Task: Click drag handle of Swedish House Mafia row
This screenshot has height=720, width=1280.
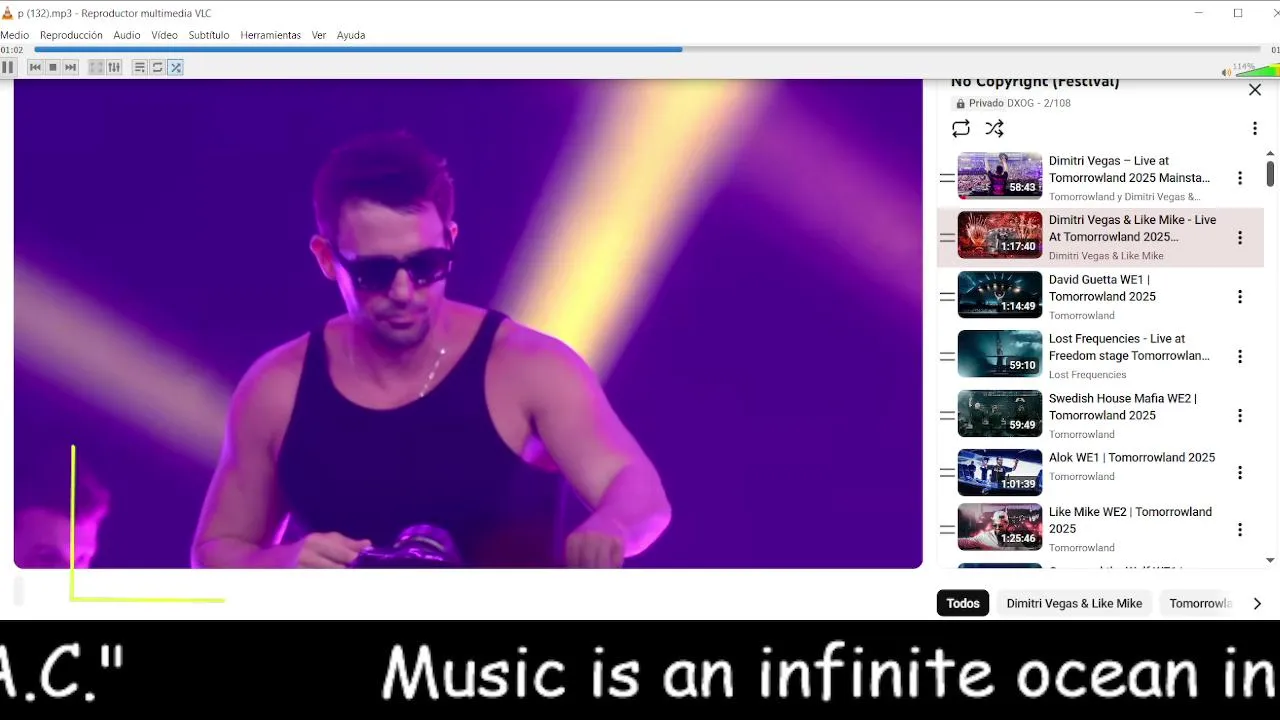Action: tap(947, 416)
